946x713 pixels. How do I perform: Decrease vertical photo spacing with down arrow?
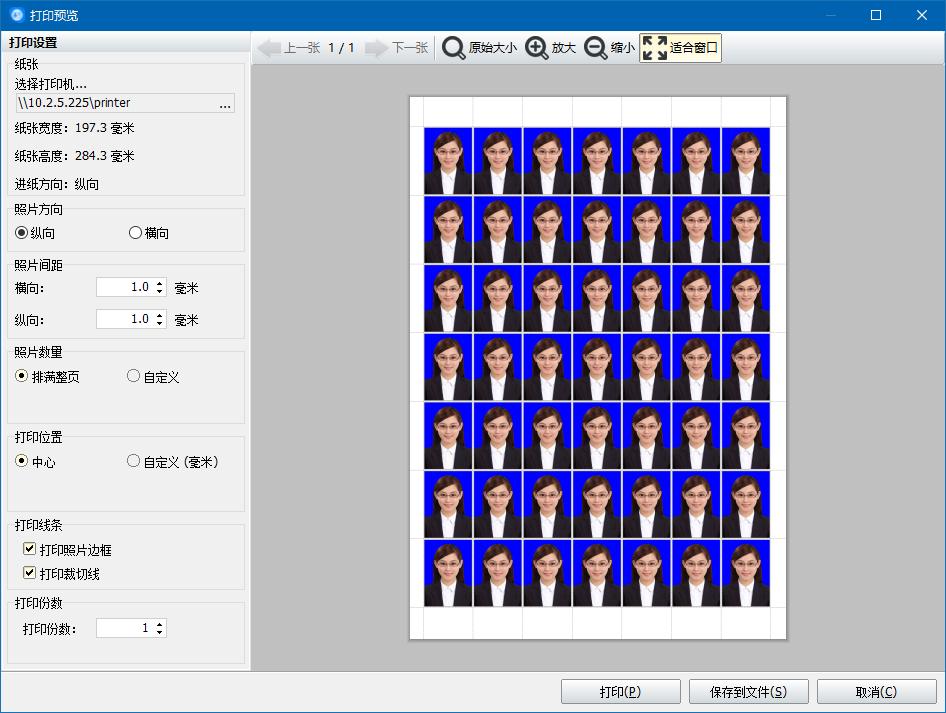[159, 323]
